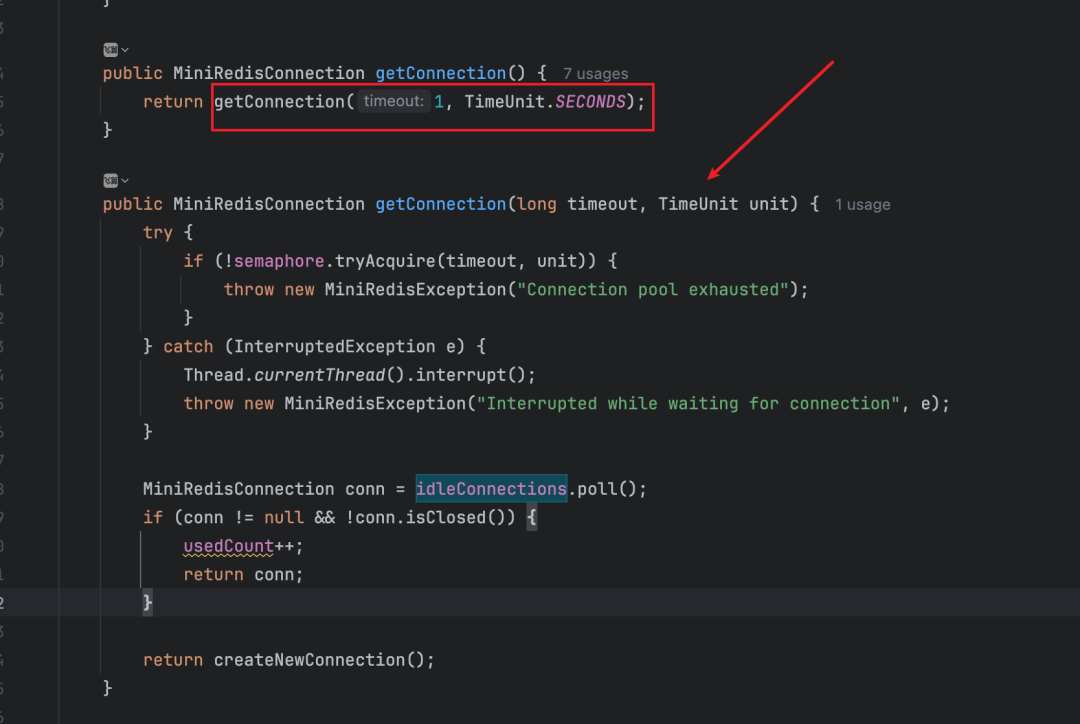Click the InterruptedException type in catch clause
The width and height of the screenshot is (1080, 724).
(334, 347)
